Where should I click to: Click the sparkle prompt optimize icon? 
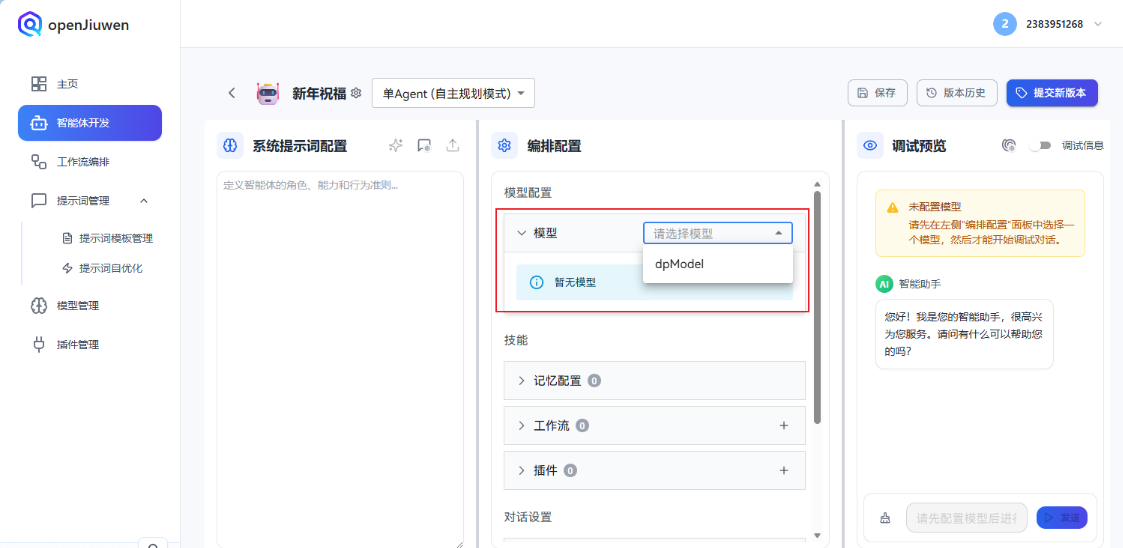395,145
